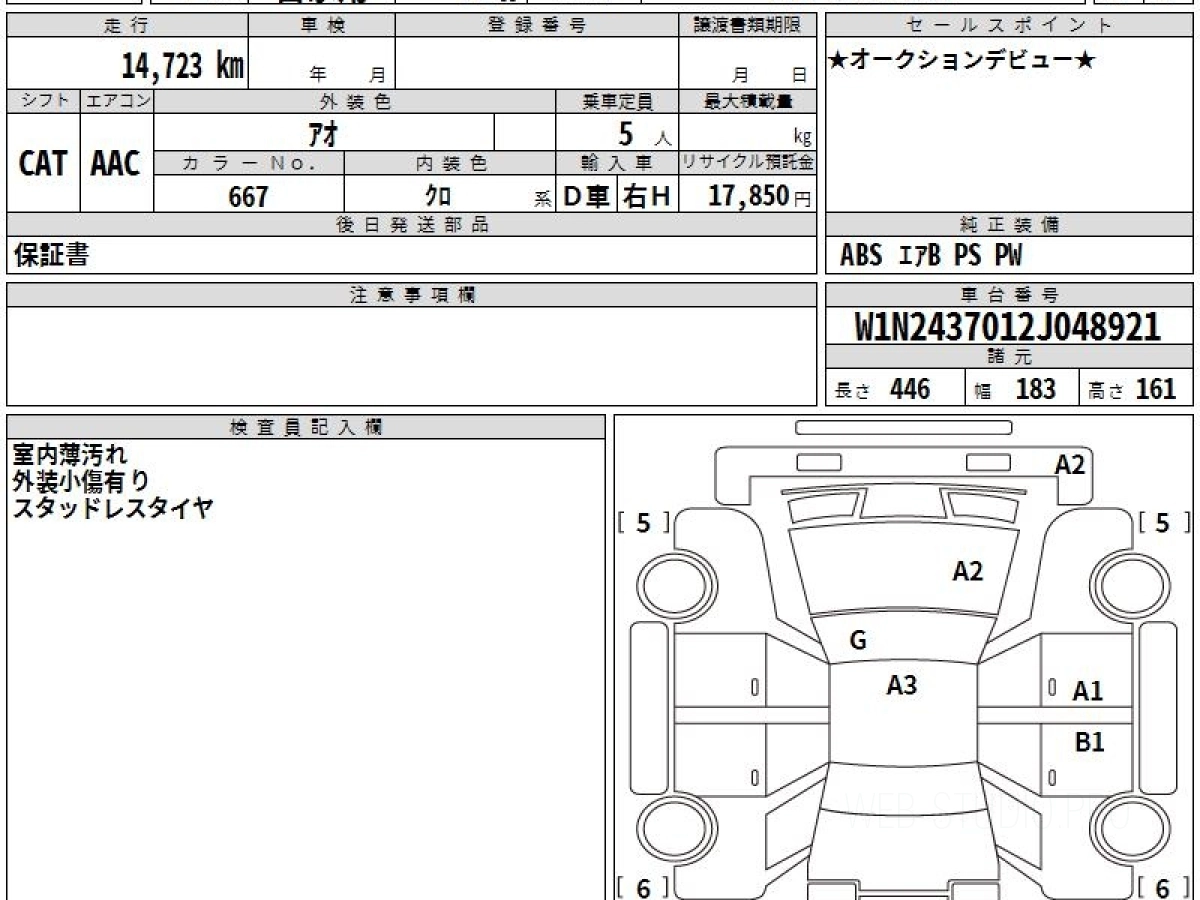Click the 車検 header cell
The image size is (1200, 900).
(322, 26)
